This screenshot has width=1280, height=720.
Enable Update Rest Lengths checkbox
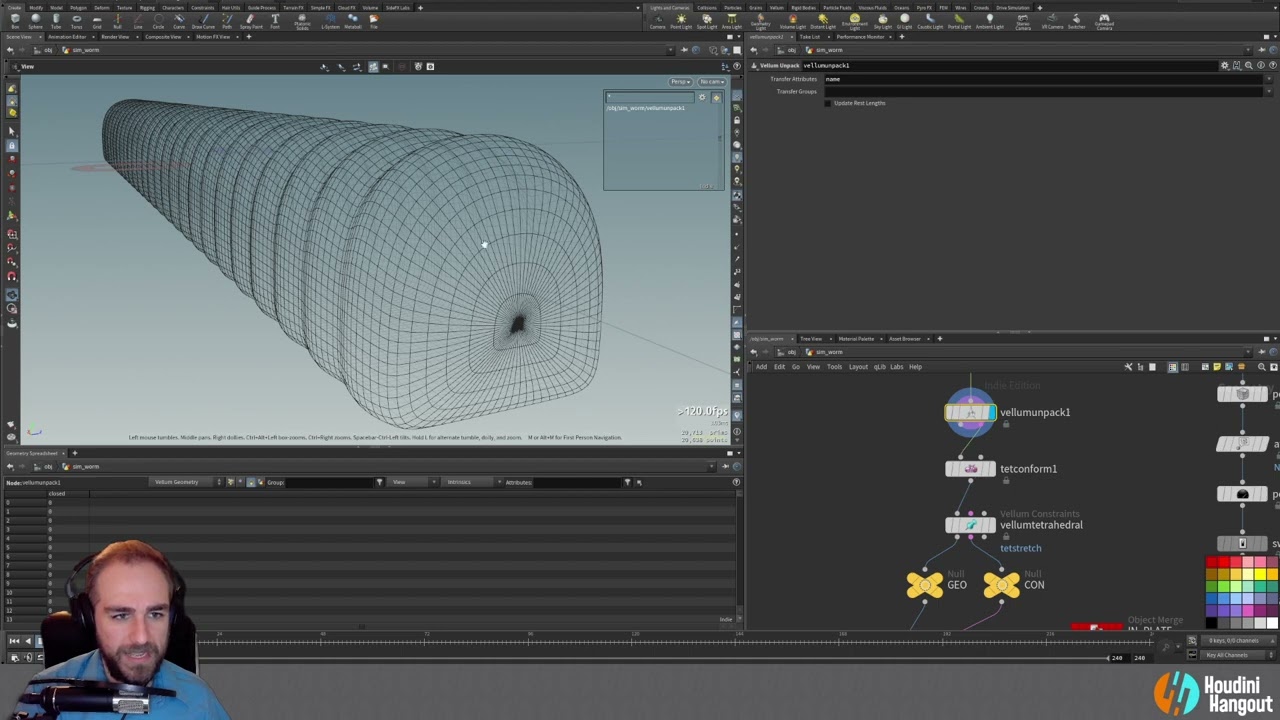[828, 103]
